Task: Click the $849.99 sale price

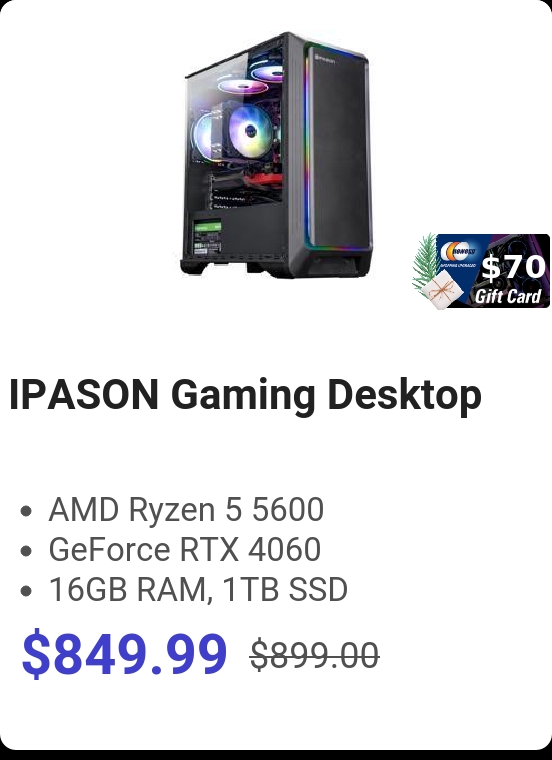Action: click(x=124, y=653)
